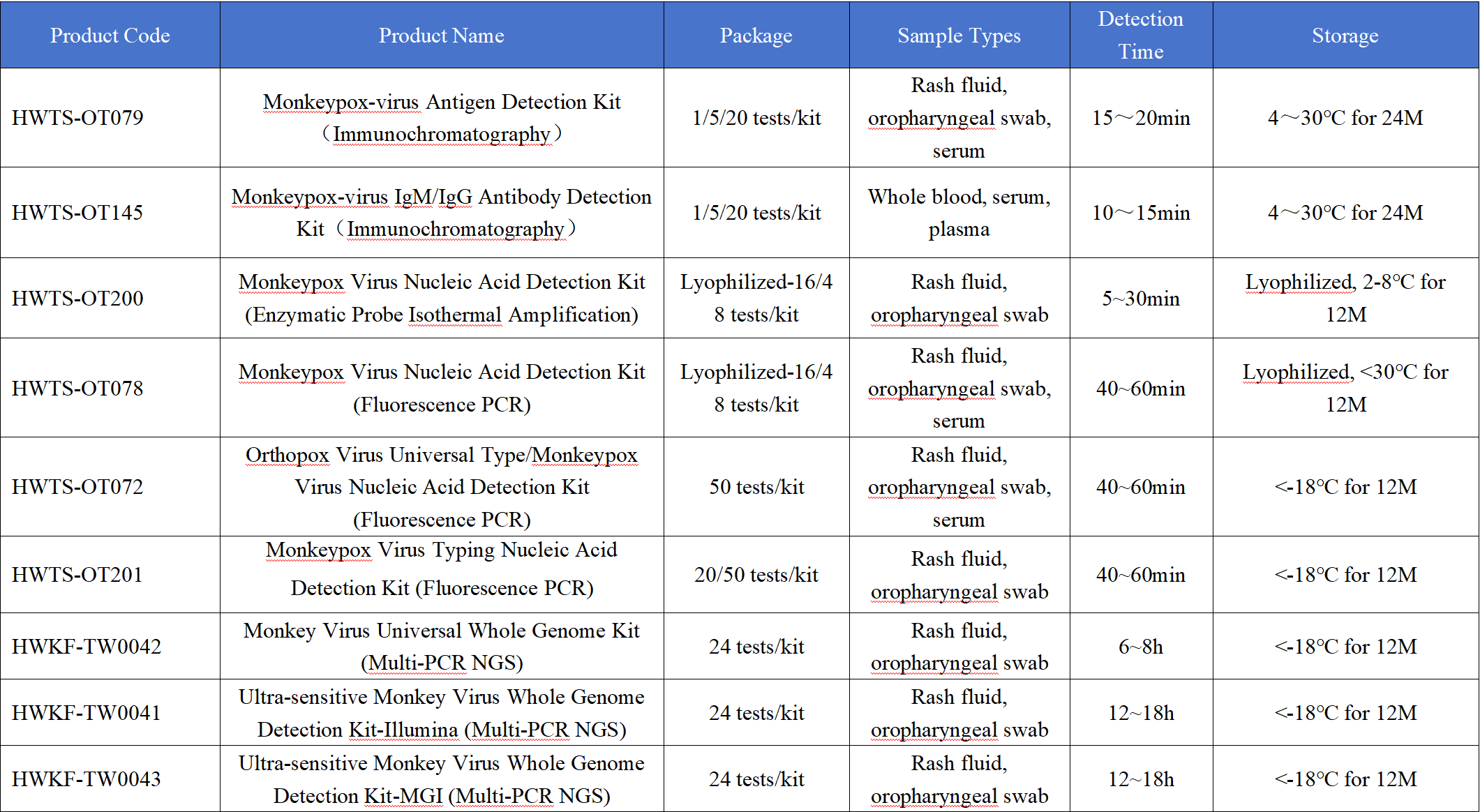
Task: Click Monkeypox-virus Antigen Detection Kit name
Action: pyautogui.click(x=441, y=117)
